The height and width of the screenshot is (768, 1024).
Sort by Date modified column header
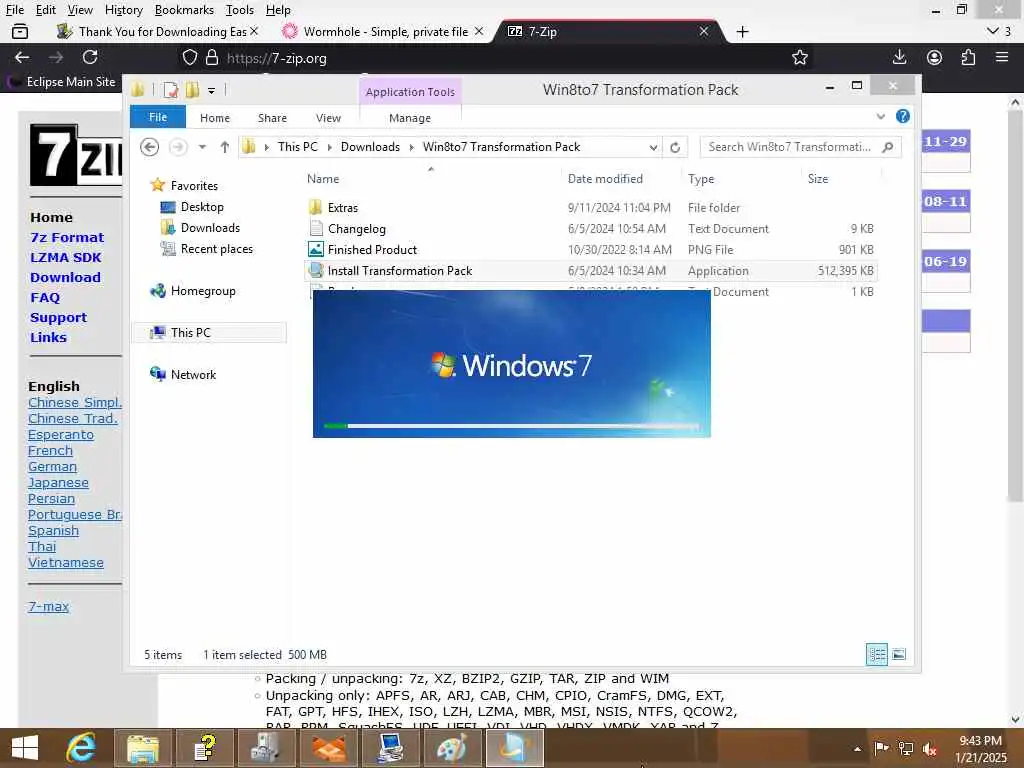click(x=605, y=179)
